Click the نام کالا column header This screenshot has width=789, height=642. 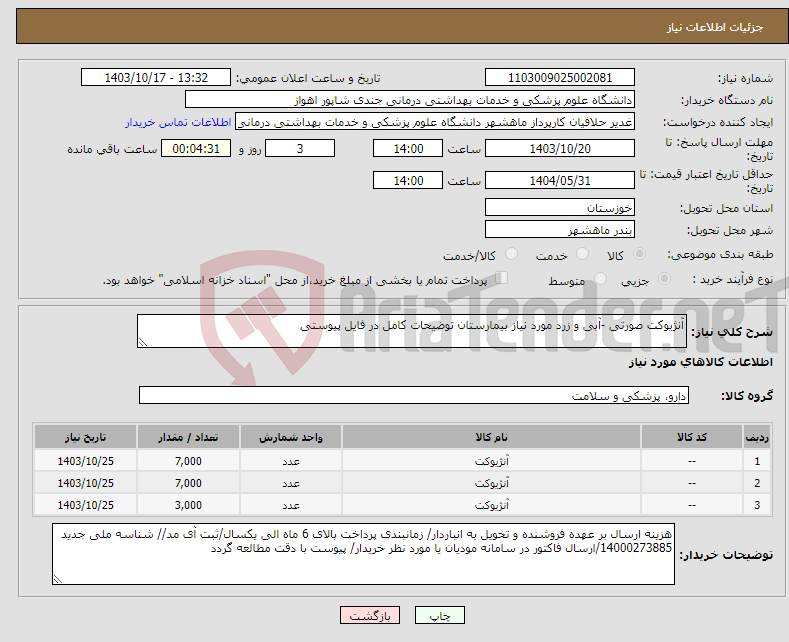(x=491, y=437)
